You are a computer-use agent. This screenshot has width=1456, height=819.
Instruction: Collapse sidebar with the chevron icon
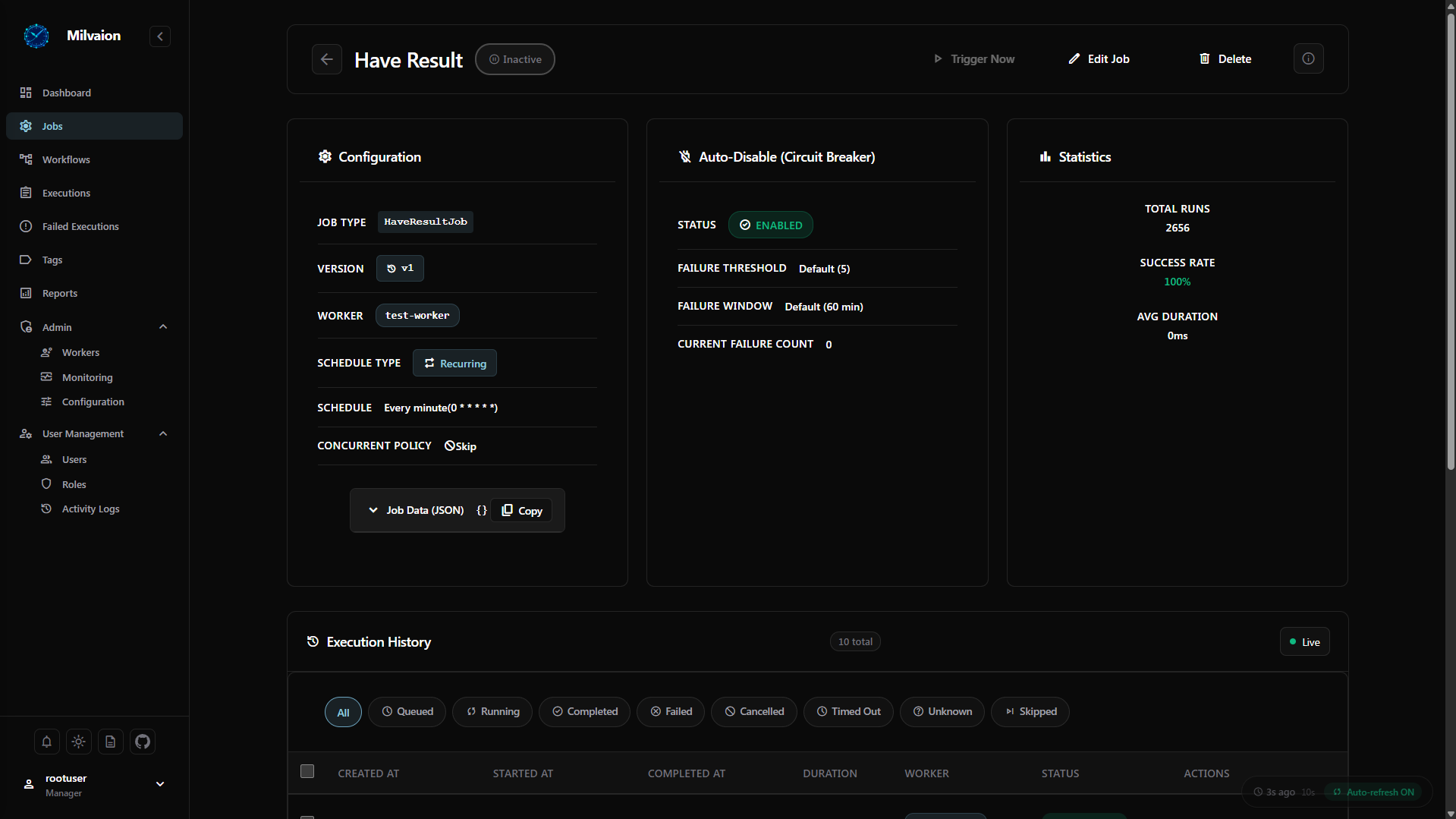(160, 36)
